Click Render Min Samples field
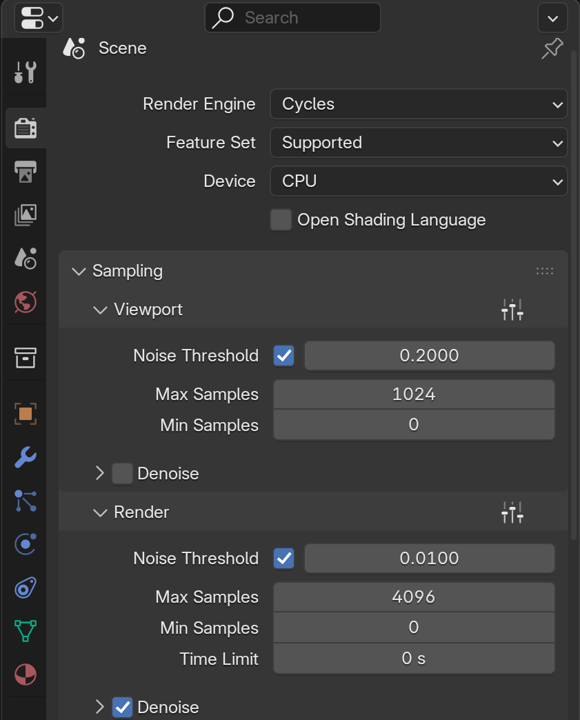Viewport: 580px width, 720px height. click(x=414, y=628)
